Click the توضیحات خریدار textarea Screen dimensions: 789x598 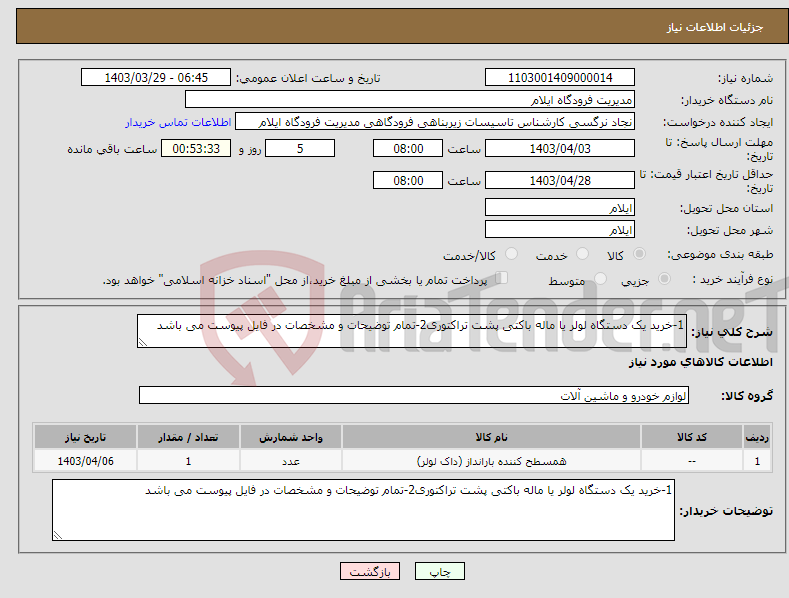(363, 510)
